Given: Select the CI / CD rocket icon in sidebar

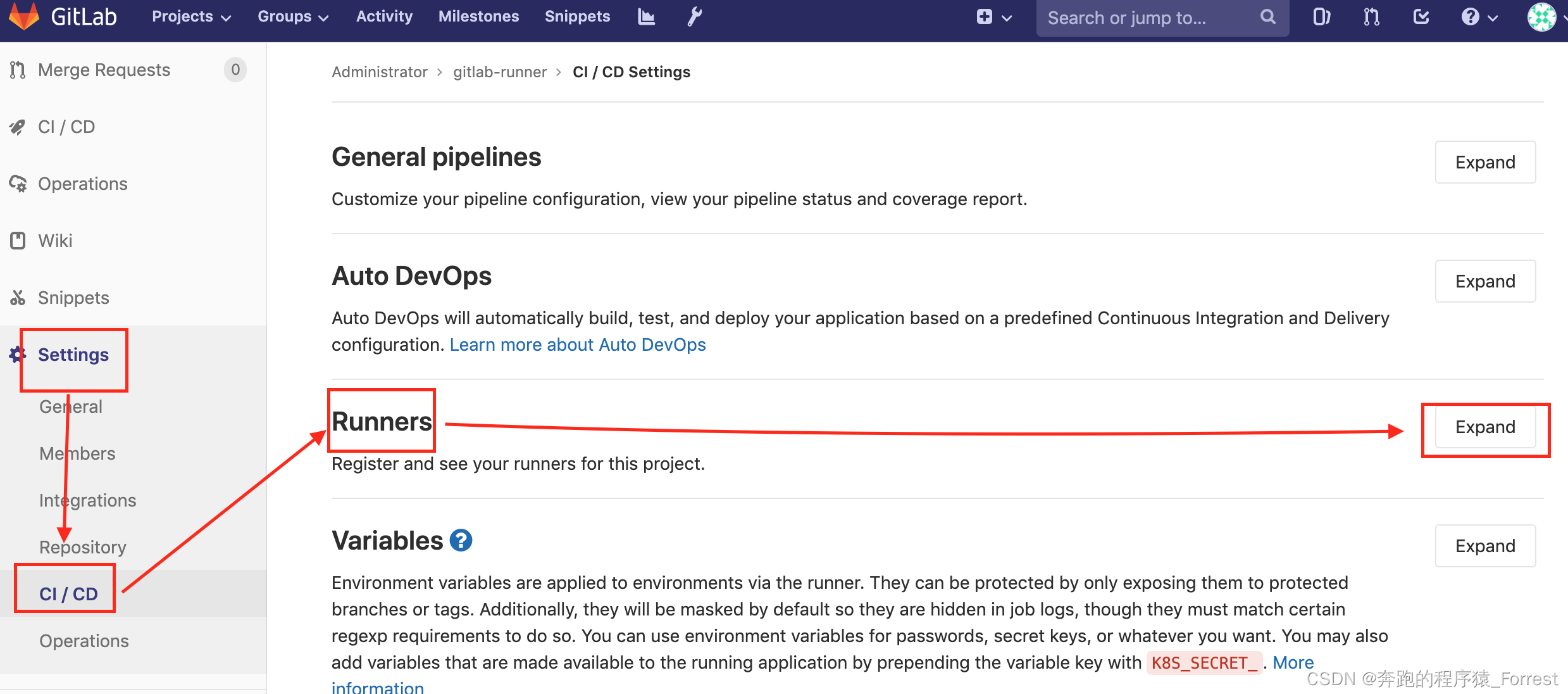Looking at the screenshot, I should tap(17, 127).
